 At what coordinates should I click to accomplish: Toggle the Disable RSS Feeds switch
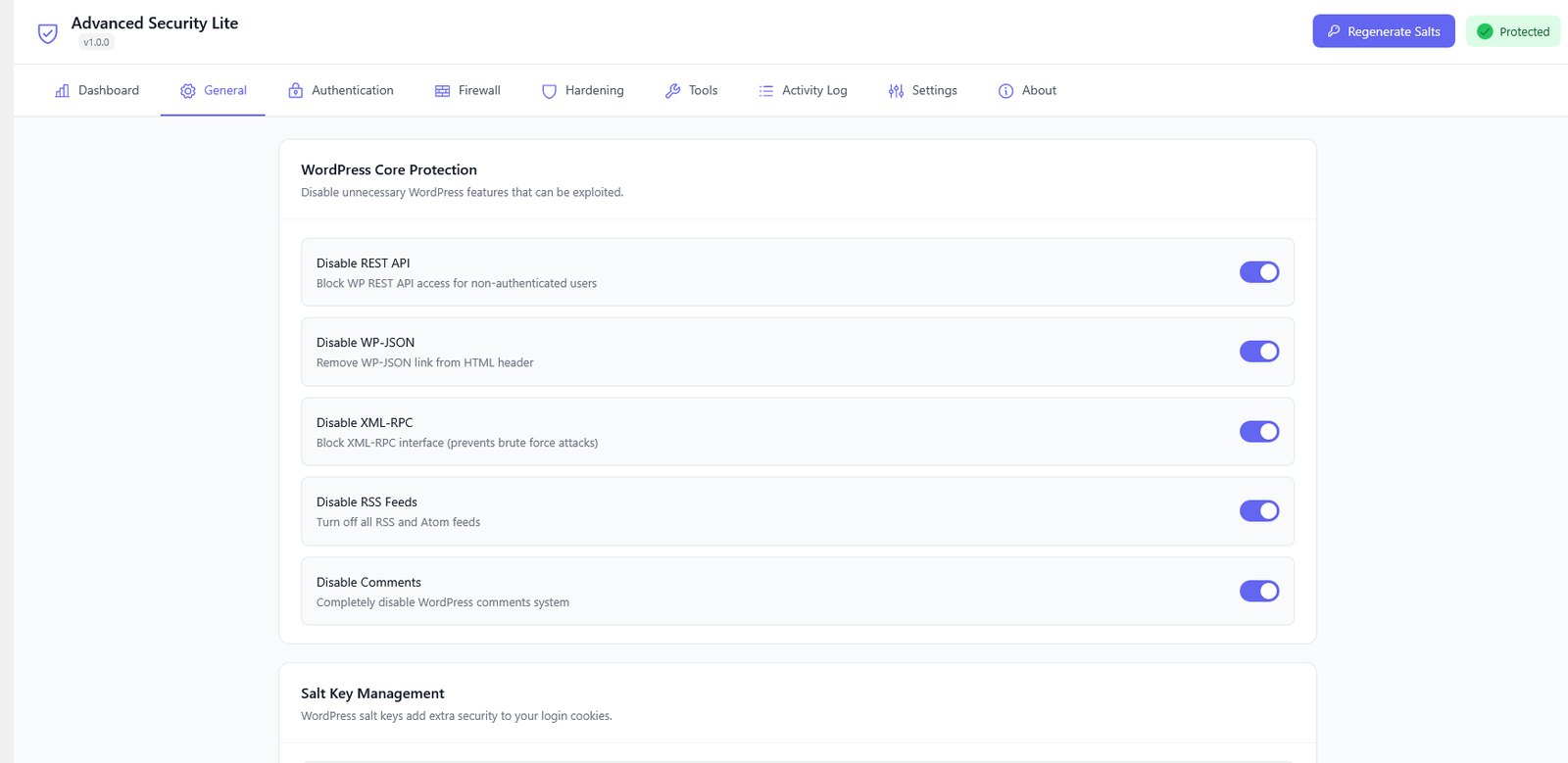point(1258,511)
